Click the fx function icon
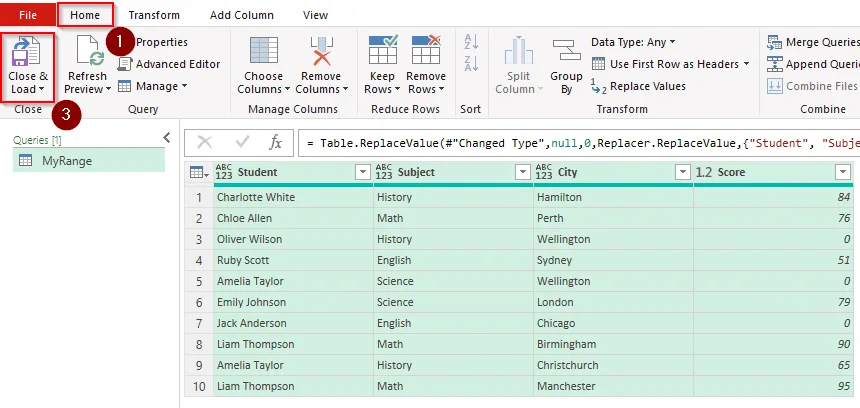 (275, 143)
